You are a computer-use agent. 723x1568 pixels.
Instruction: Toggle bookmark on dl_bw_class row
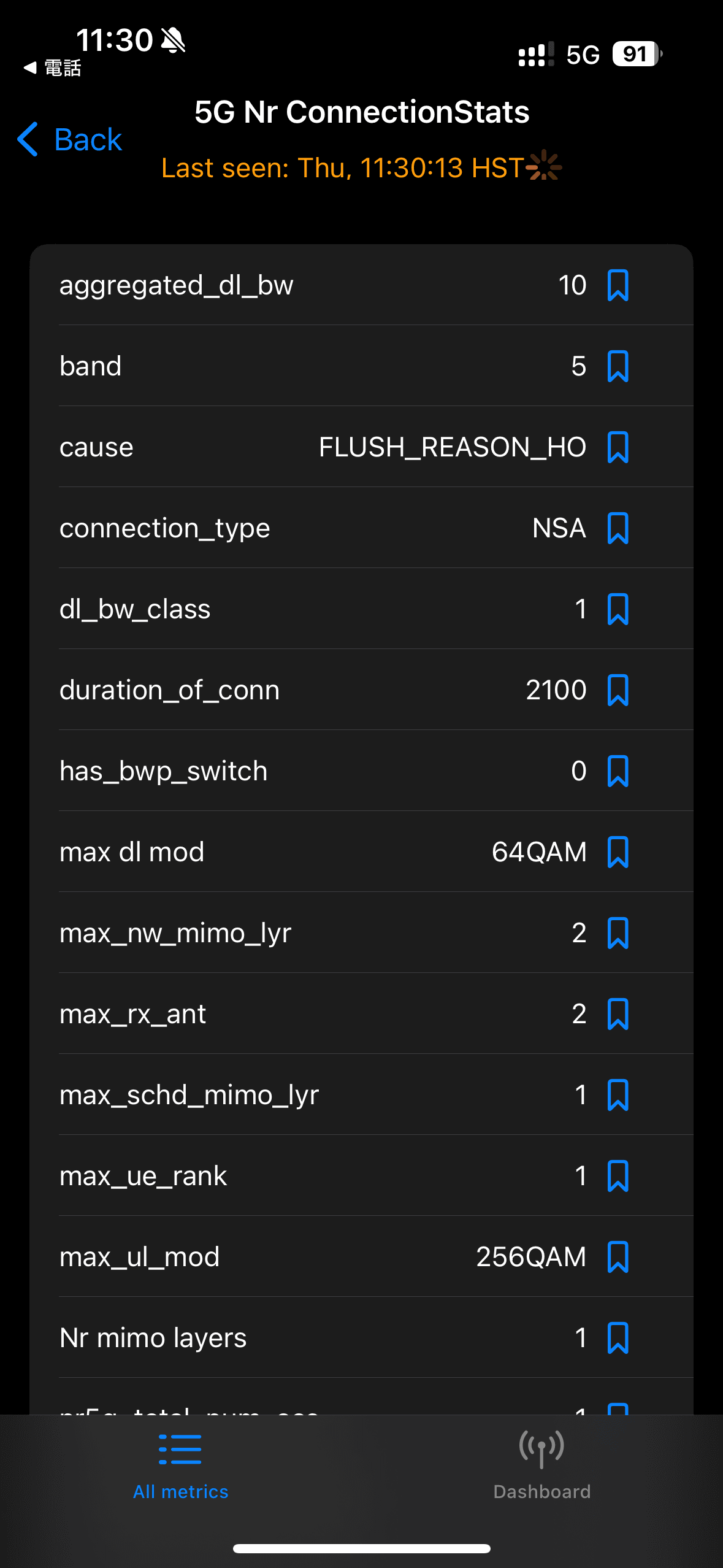619,609
